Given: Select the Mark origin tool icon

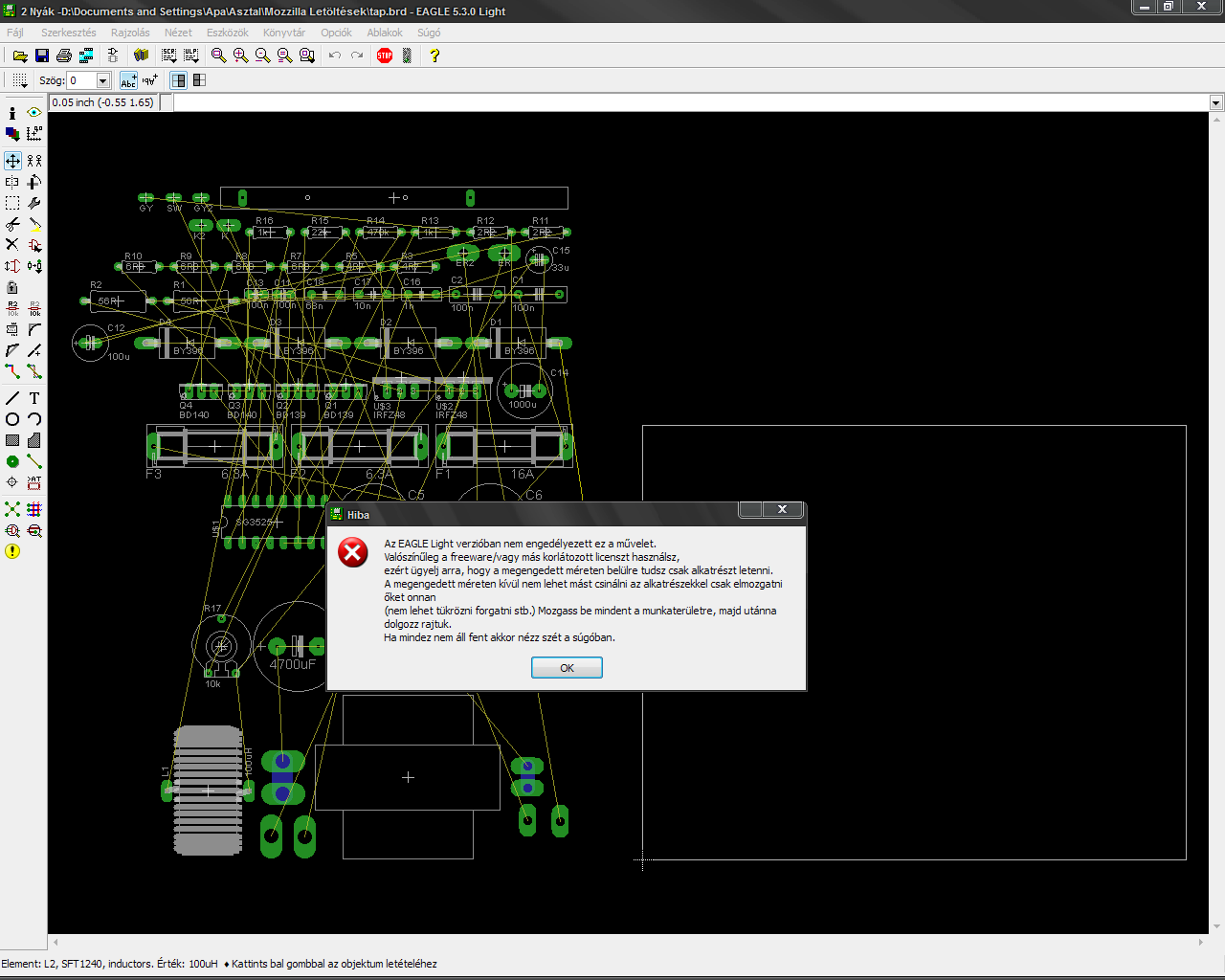Looking at the screenshot, I should [x=34, y=134].
